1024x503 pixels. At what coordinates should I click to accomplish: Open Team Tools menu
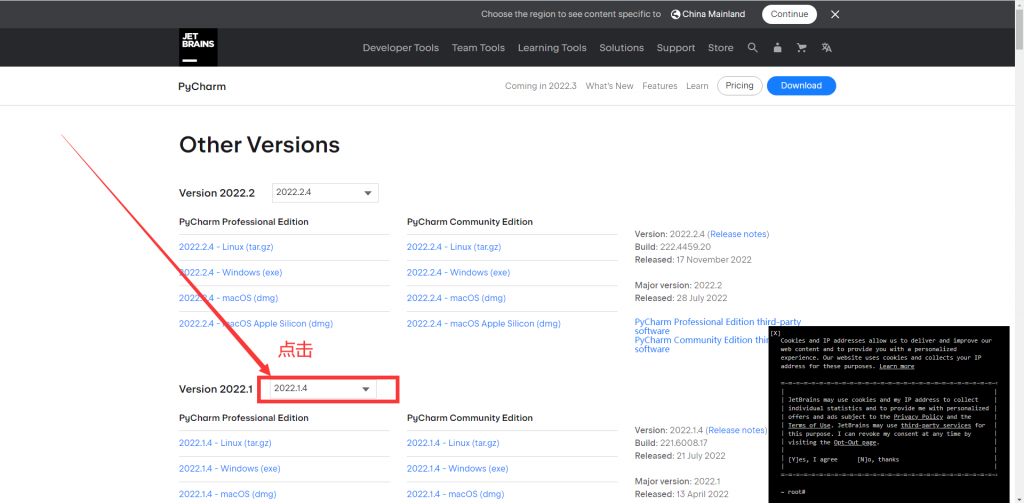(478, 48)
